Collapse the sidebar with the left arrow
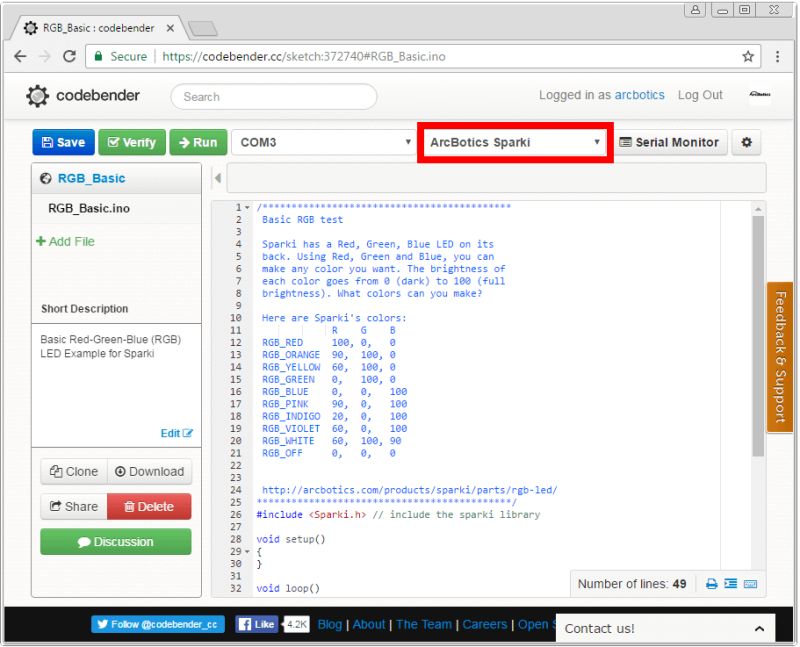Screen dimensions: 800x647 point(218,178)
